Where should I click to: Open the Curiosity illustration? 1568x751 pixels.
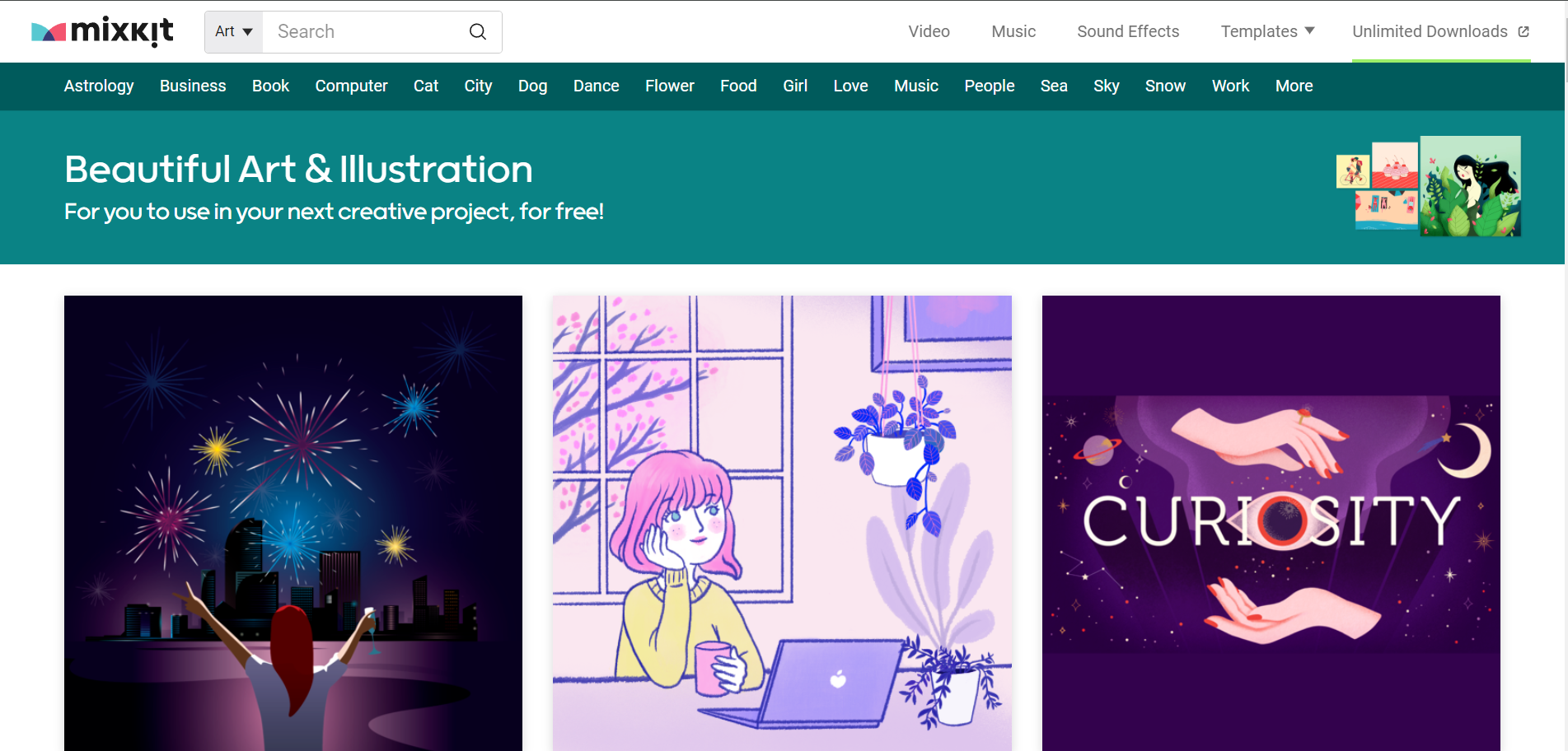(x=1271, y=523)
